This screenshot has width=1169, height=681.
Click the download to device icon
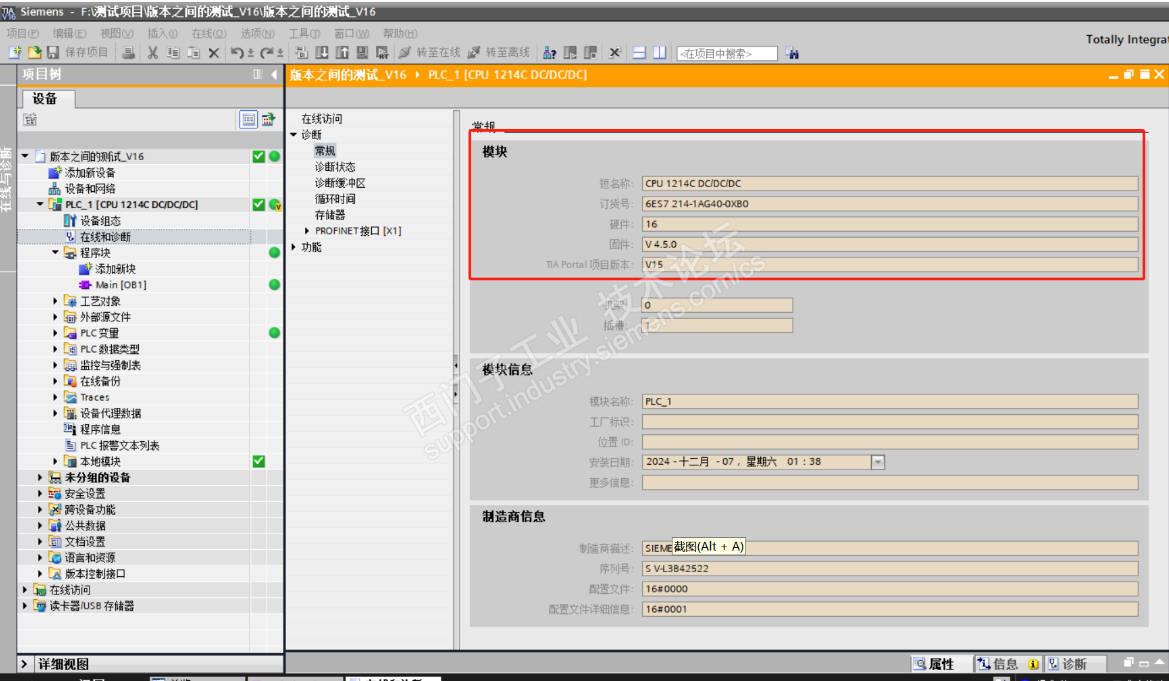[x=322, y=52]
